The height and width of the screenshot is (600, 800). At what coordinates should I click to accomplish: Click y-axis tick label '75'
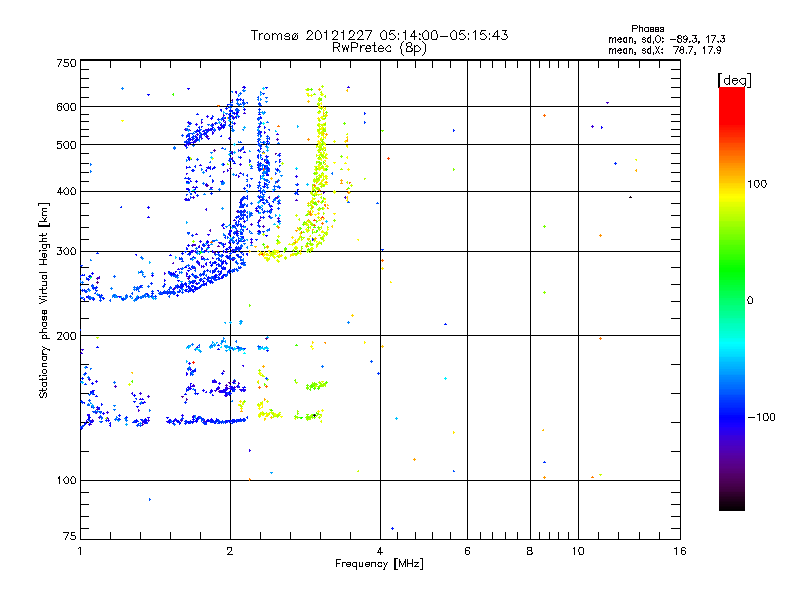pos(70,536)
